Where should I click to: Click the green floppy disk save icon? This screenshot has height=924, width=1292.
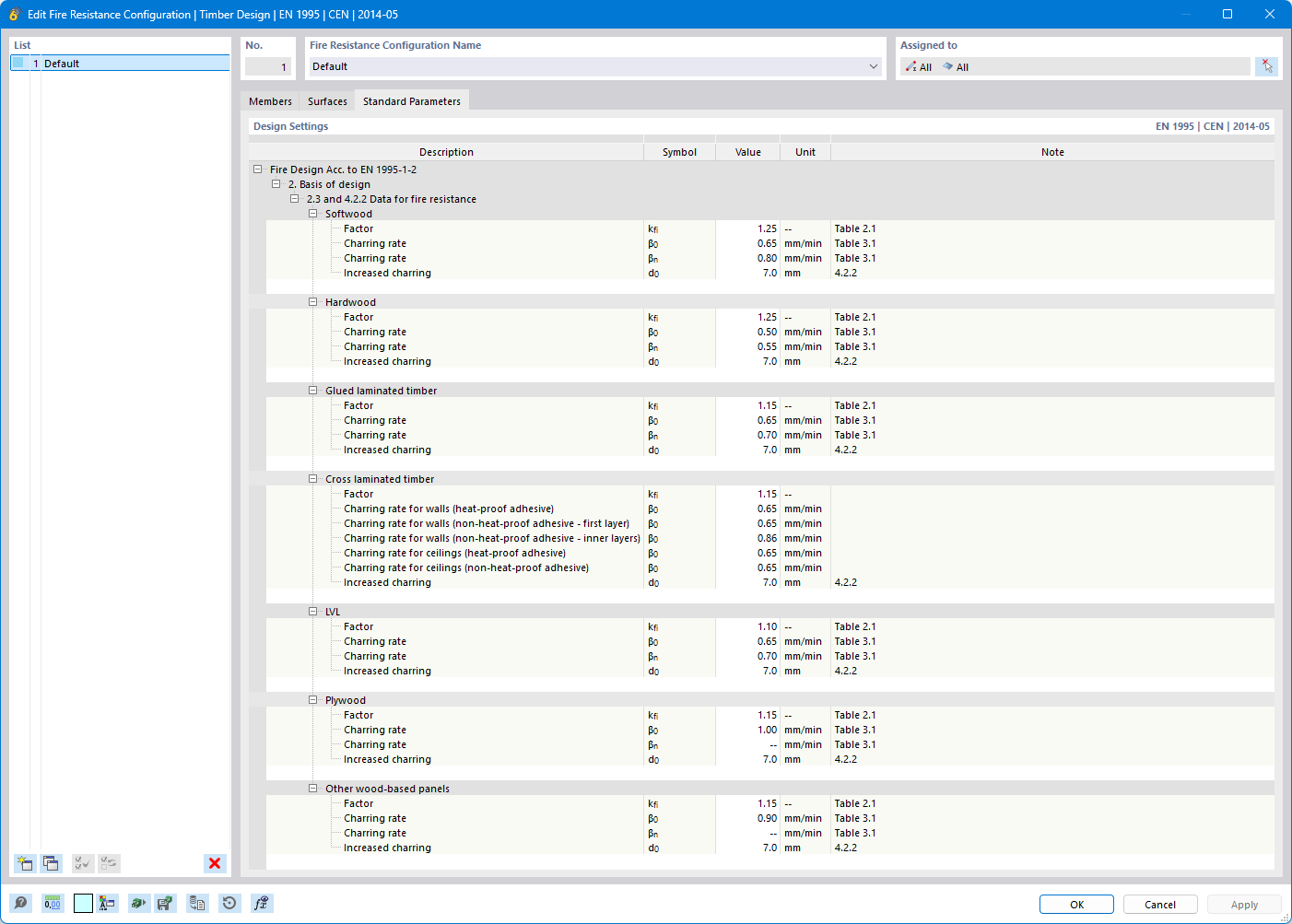click(x=165, y=904)
